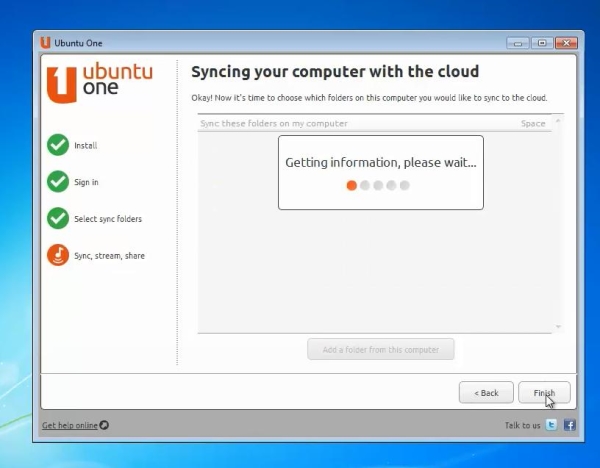The height and width of the screenshot is (468, 600).
Task: Click the orange Sync, stream, share icon
Action: click(x=58, y=255)
